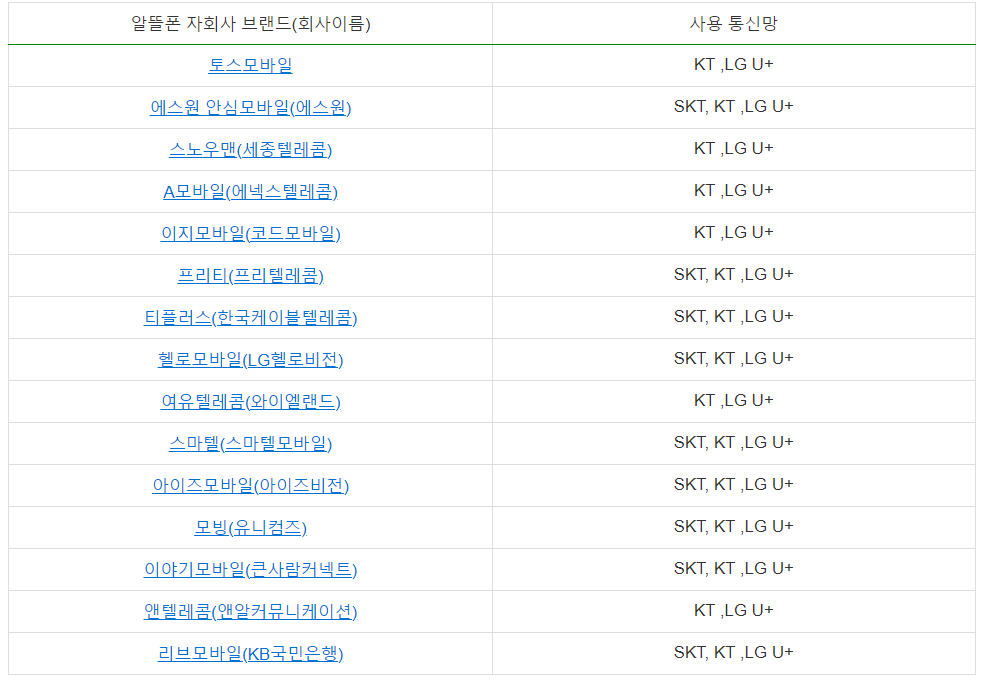Open the 토스모바일 link
The image size is (988, 681).
[x=250, y=65]
